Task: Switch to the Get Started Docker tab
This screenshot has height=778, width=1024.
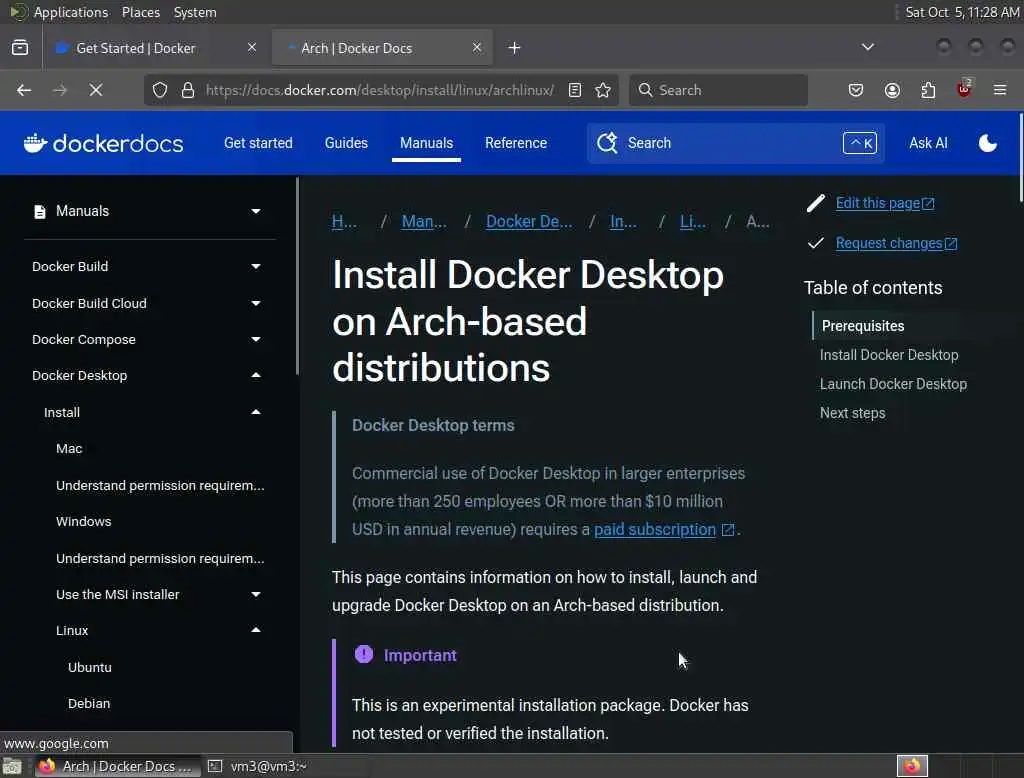Action: click(157, 48)
